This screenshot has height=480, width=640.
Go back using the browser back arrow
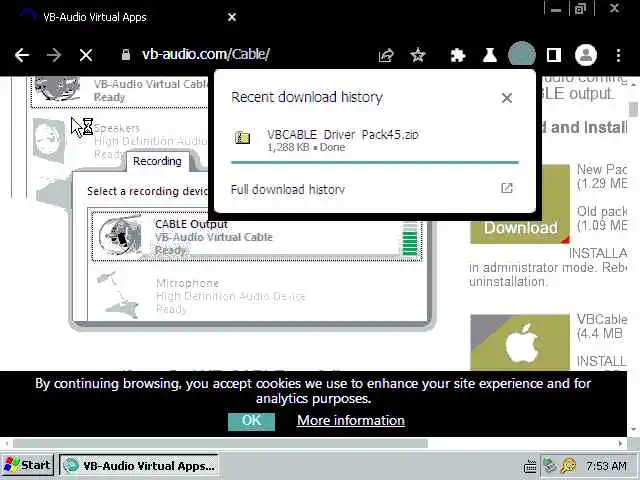22,55
